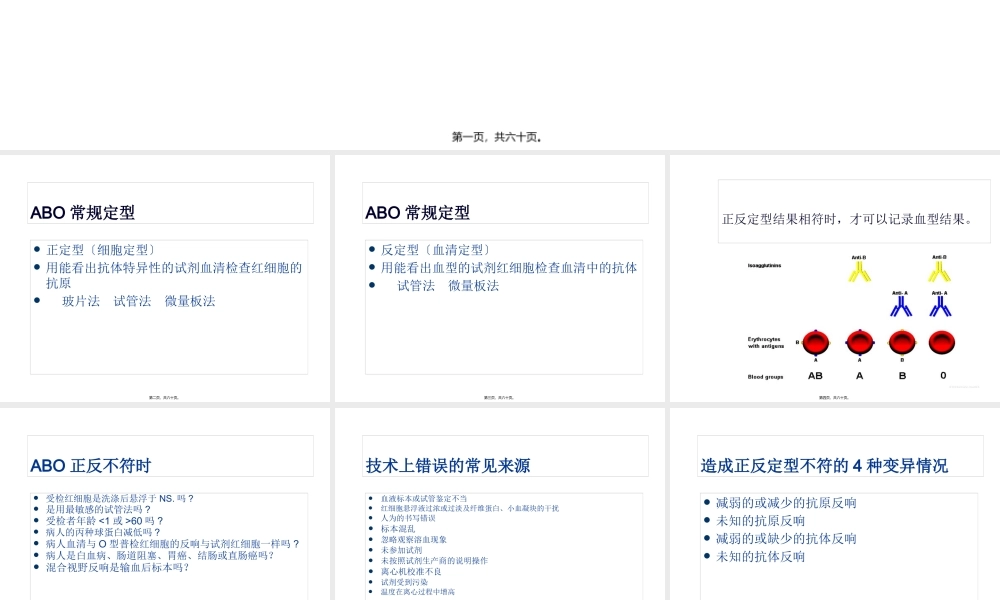Click the yellow Anti-B antibody icon above group O
This screenshot has width=1000, height=600.
click(939, 274)
